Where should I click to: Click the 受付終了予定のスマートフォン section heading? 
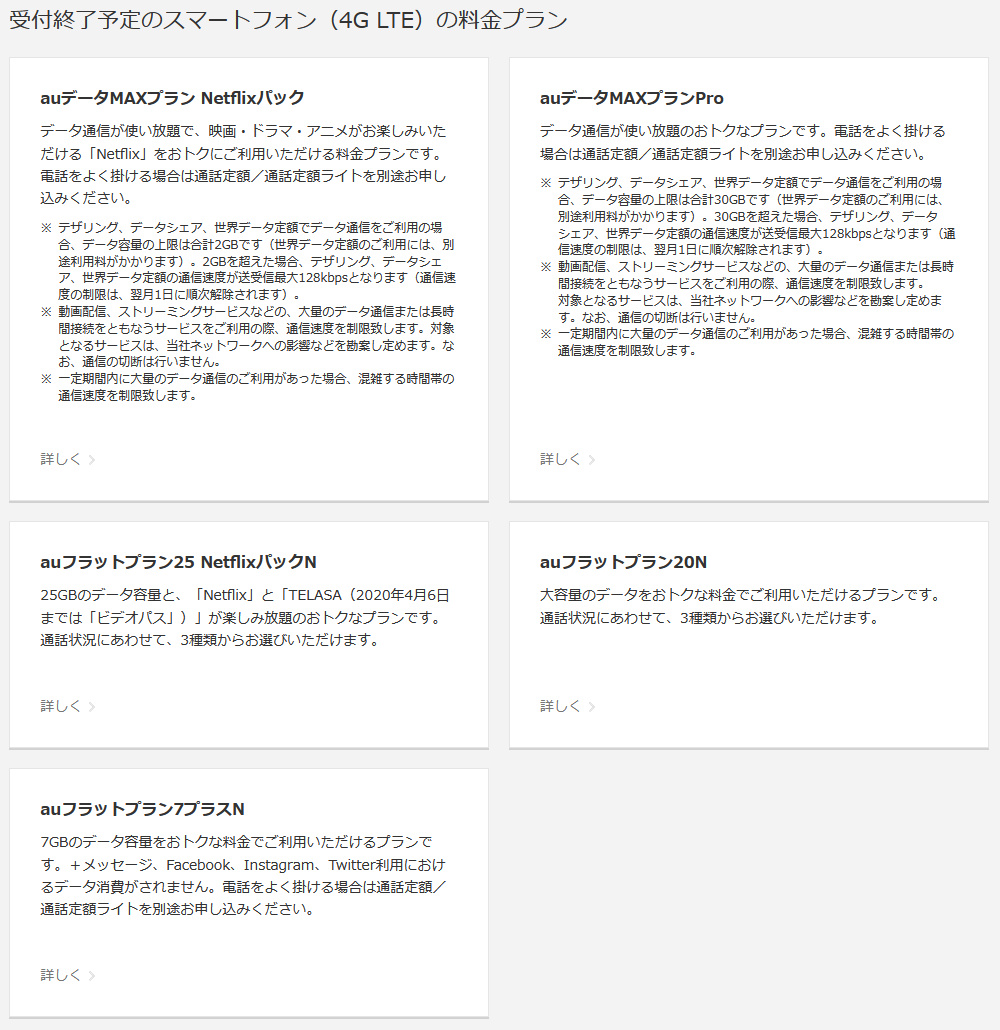coord(288,20)
